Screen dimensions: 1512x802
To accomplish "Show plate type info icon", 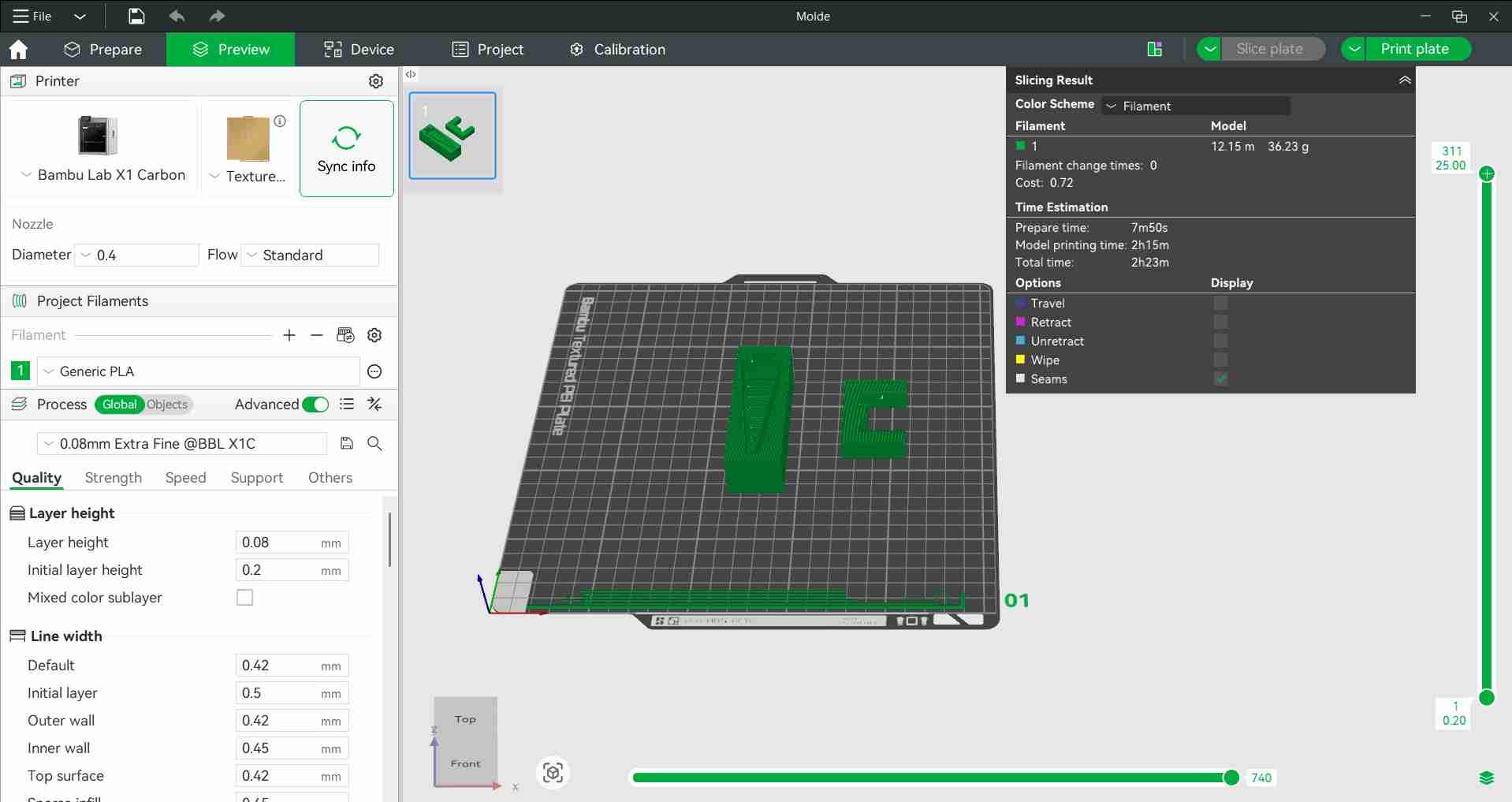I will tap(280, 121).
